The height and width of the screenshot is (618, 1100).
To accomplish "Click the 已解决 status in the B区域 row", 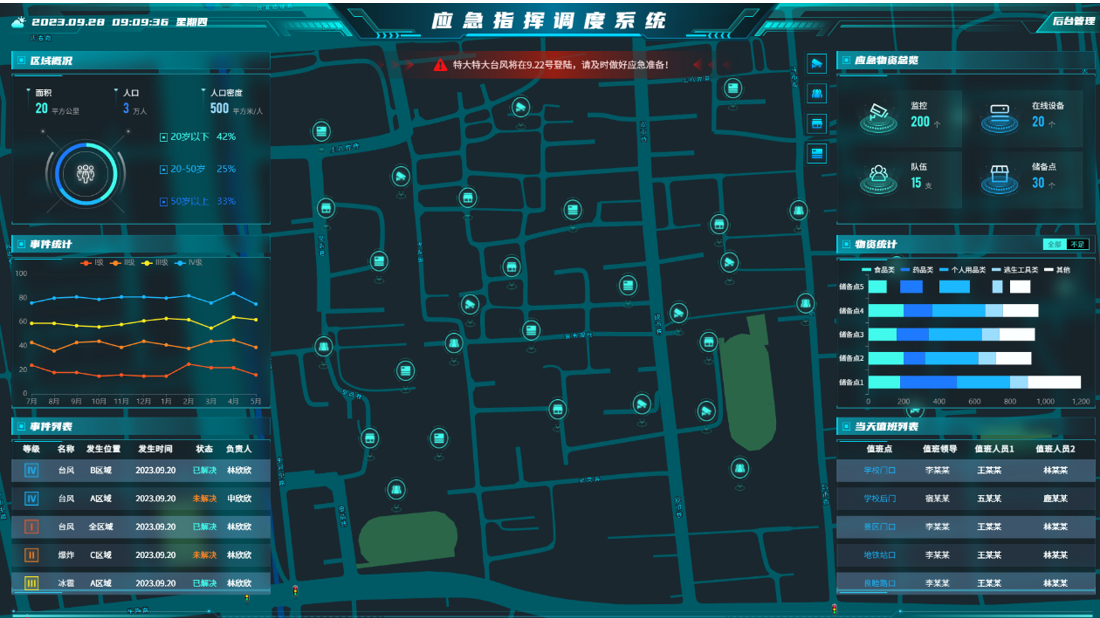I will click(204, 471).
